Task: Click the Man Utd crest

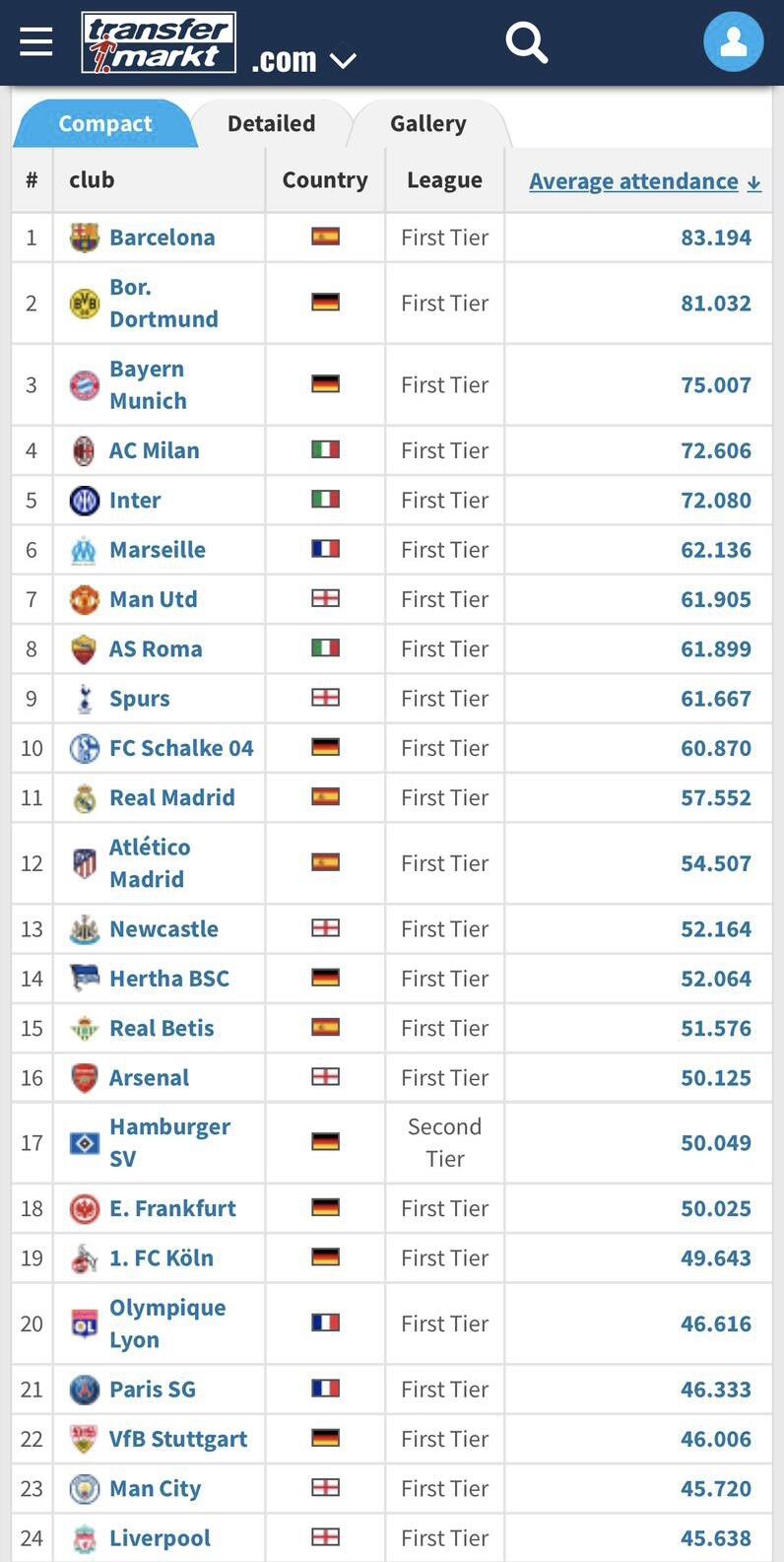Action: 85,599
